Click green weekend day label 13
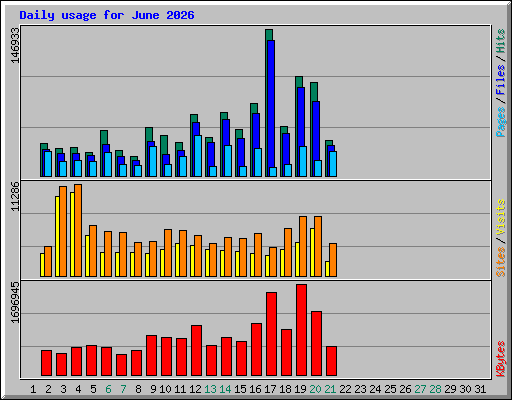This screenshot has width=512, height=400. click(210, 389)
